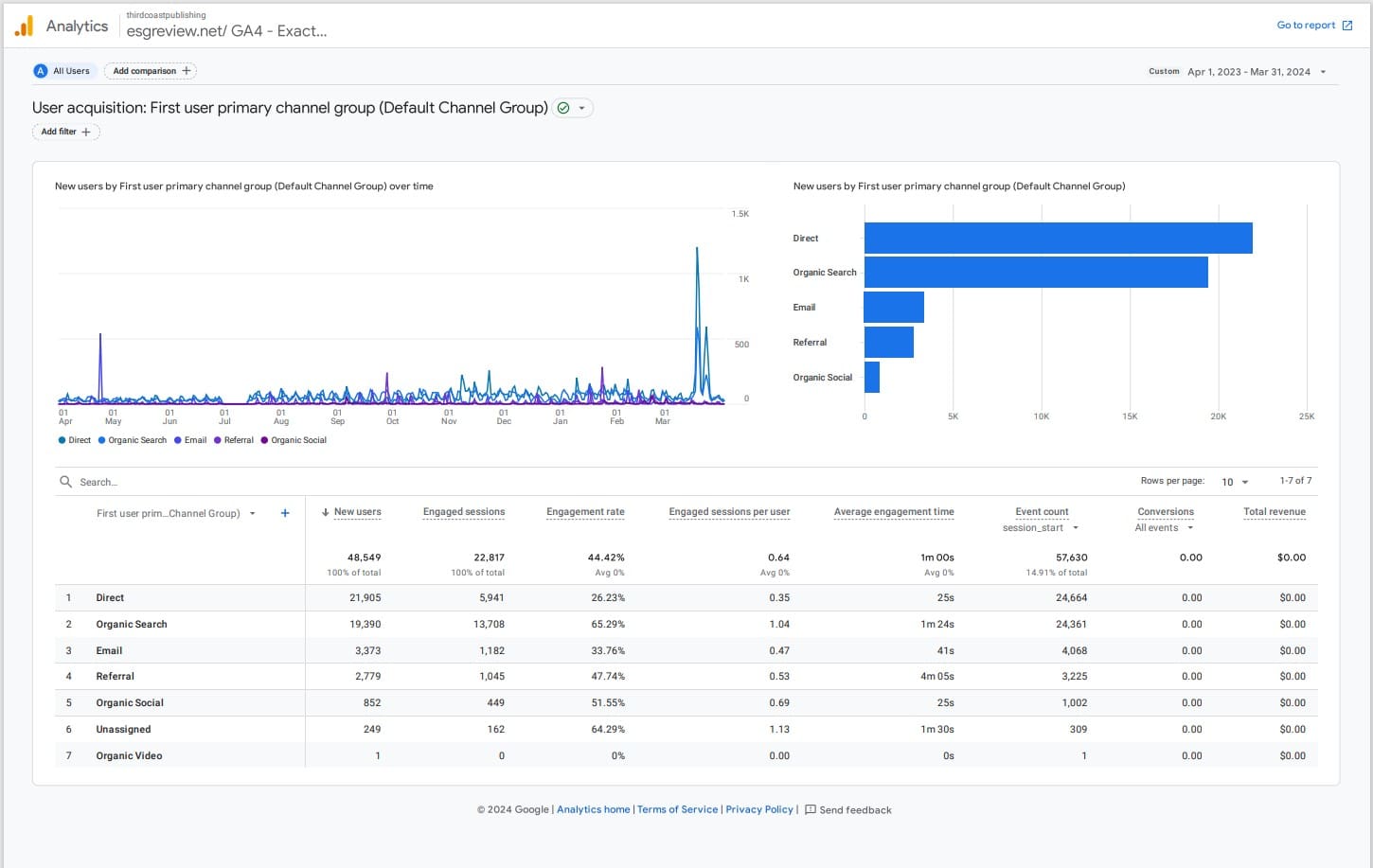Click the 48,549 total new users value
Image resolution: width=1373 pixels, height=868 pixels.
tap(365, 558)
